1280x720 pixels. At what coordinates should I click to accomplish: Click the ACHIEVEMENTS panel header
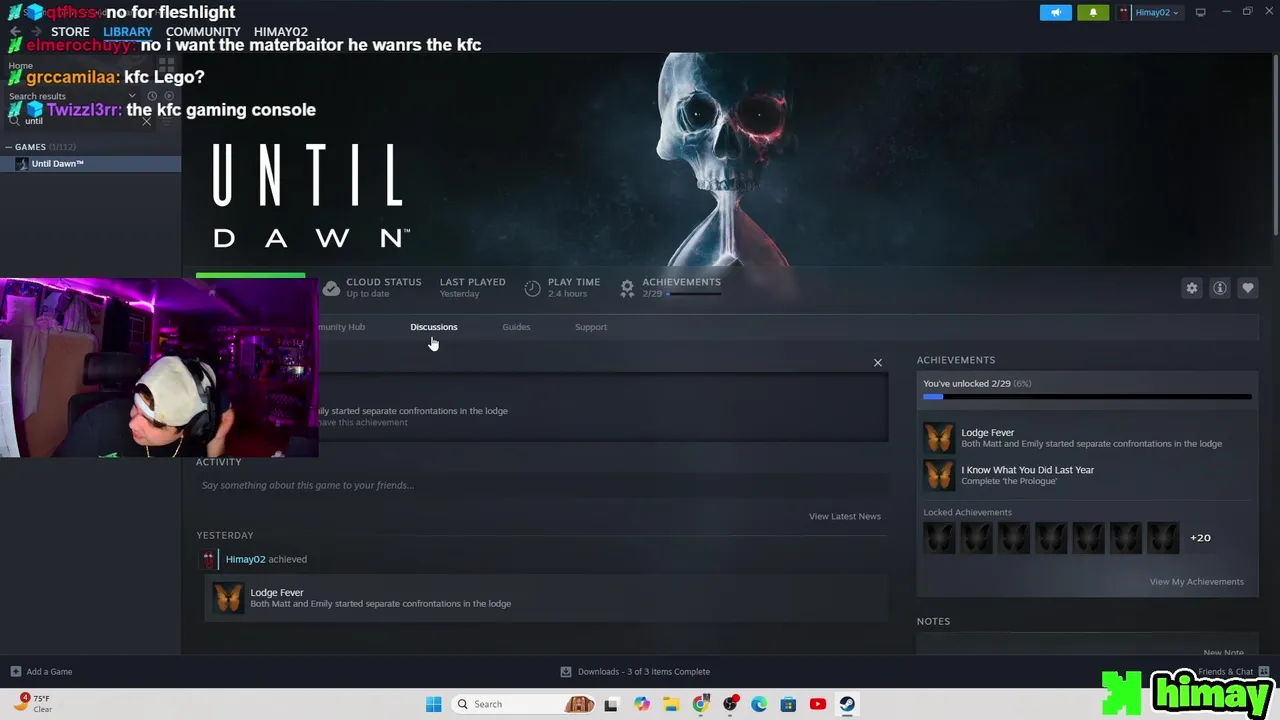[956, 360]
